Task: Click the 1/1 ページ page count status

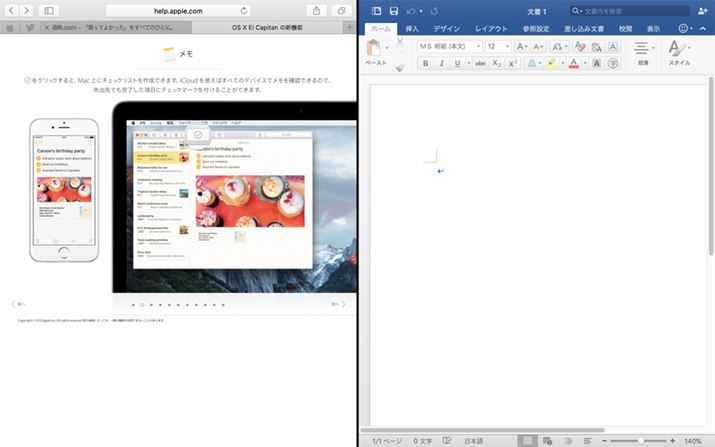Action: click(x=387, y=441)
